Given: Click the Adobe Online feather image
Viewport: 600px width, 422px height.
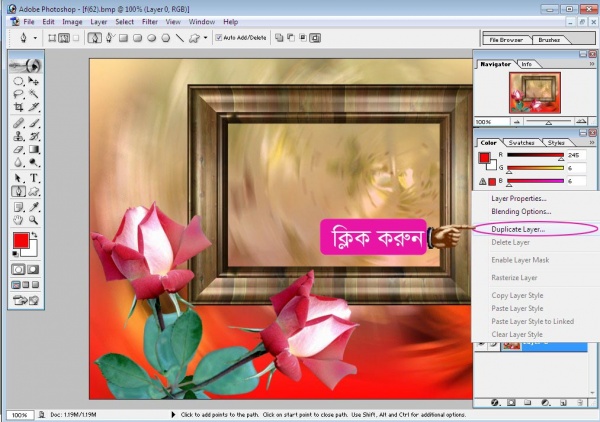Looking at the screenshot, I should click(x=26, y=65).
